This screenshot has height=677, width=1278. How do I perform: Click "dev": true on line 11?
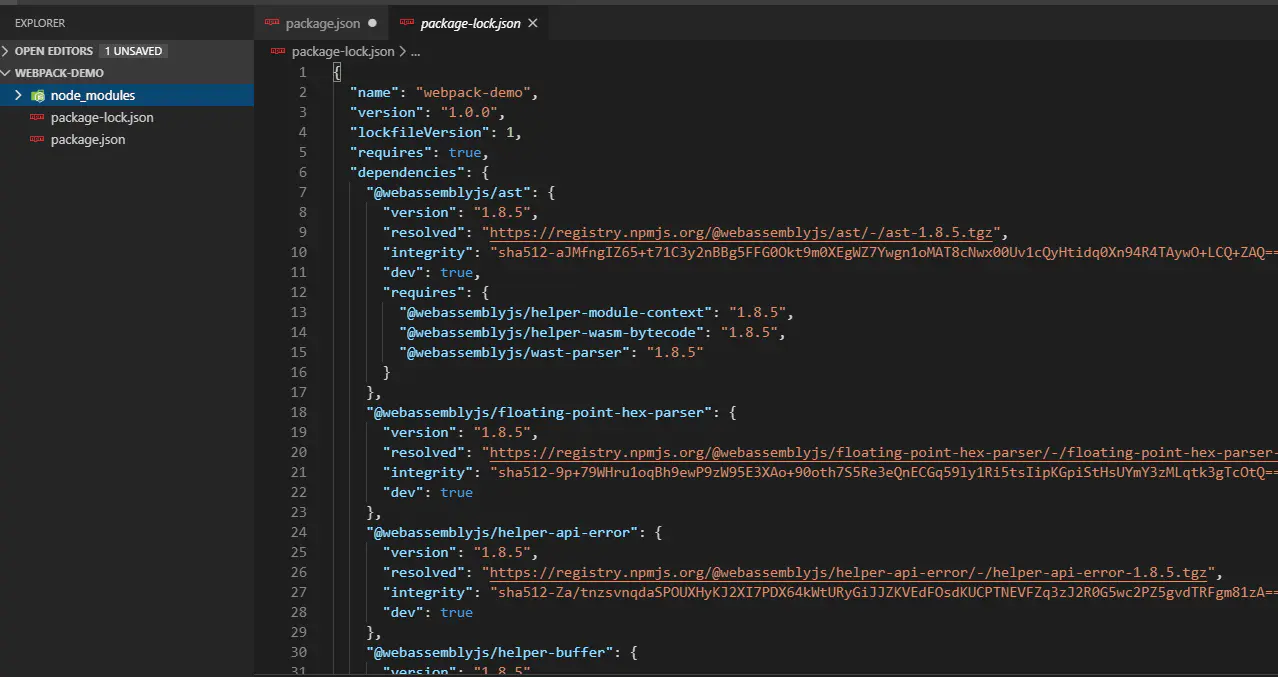tap(431, 272)
